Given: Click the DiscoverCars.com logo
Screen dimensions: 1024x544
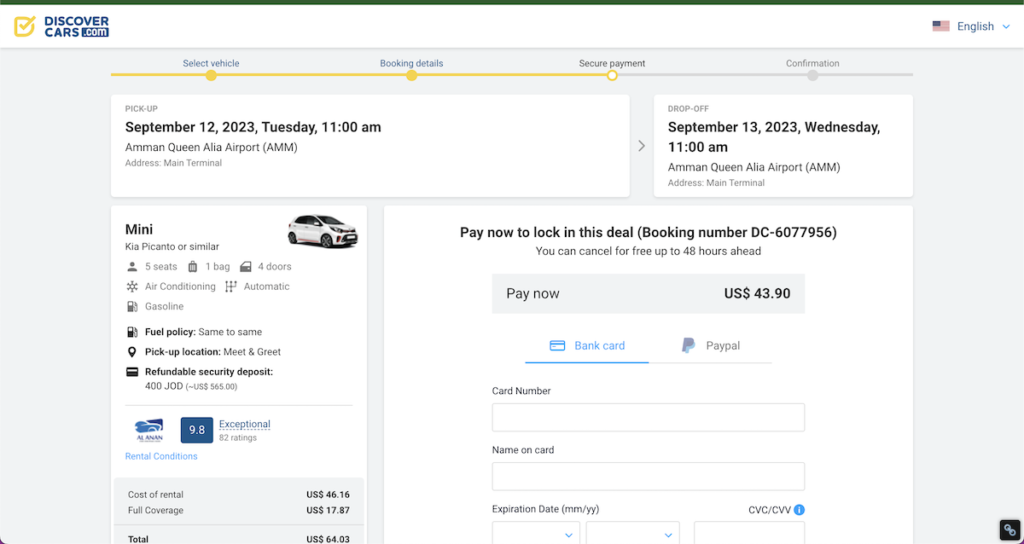Looking at the screenshot, I should (x=61, y=26).
